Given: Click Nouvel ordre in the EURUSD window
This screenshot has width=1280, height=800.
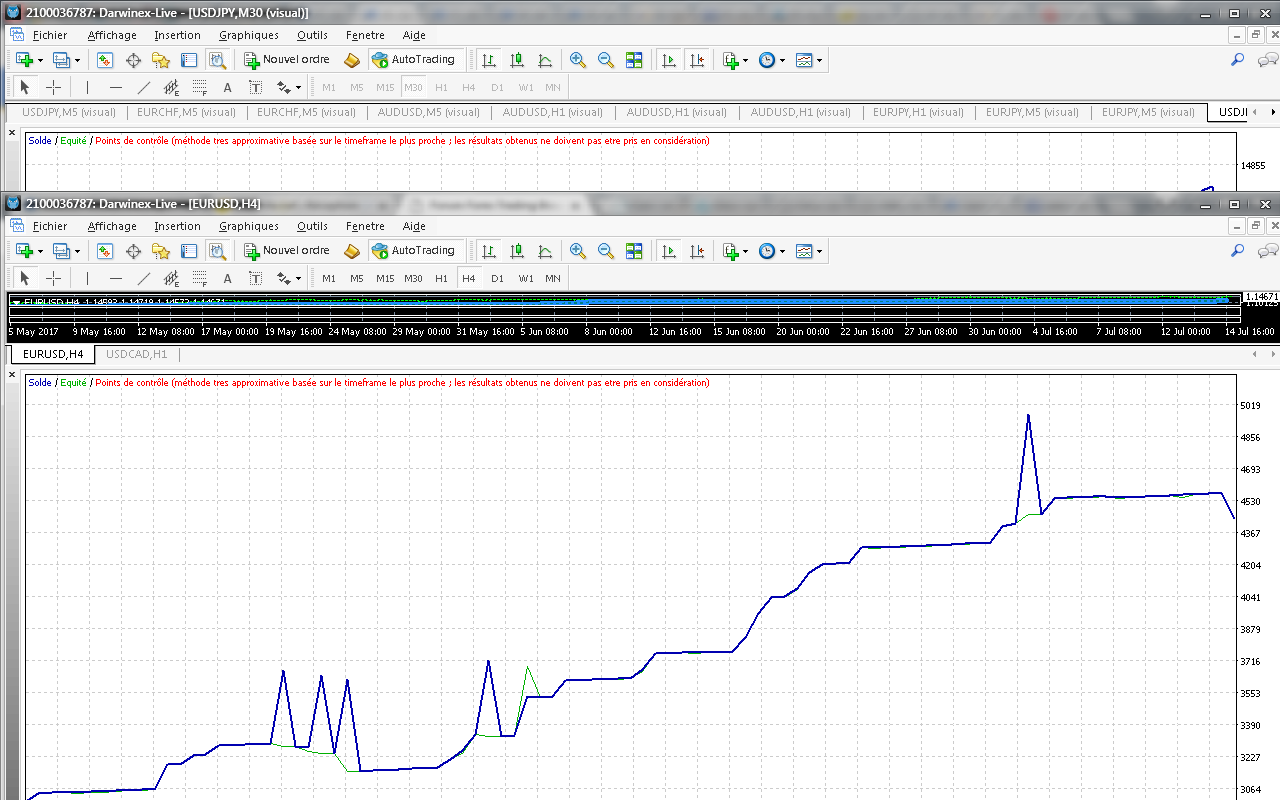Looking at the screenshot, I should coord(287,251).
